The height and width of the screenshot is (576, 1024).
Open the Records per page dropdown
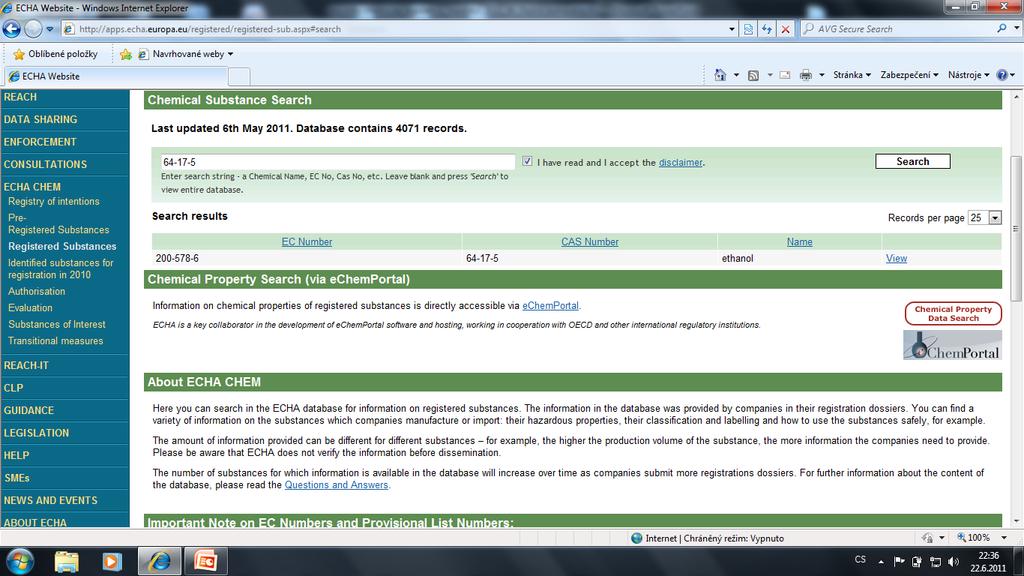coord(985,218)
